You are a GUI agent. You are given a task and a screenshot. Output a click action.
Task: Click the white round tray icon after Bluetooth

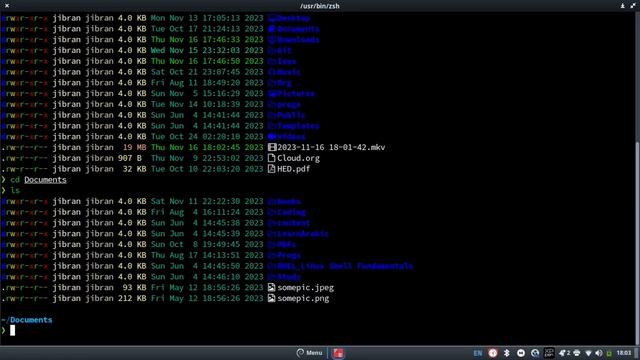[521, 353]
